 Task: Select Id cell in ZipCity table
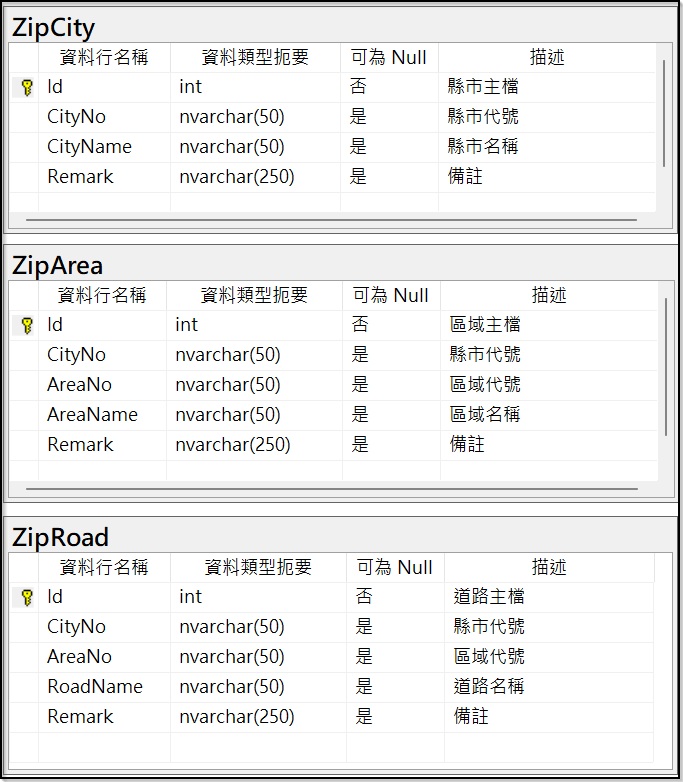pos(104,87)
